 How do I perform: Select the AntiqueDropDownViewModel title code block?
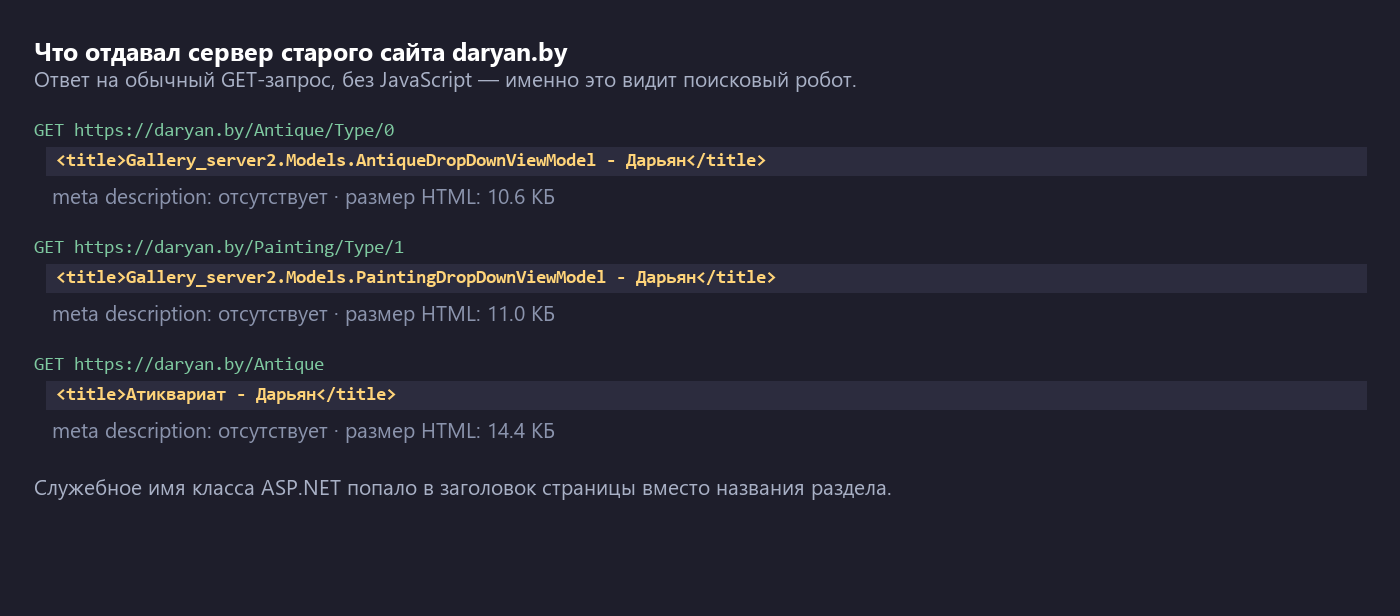point(706,161)
